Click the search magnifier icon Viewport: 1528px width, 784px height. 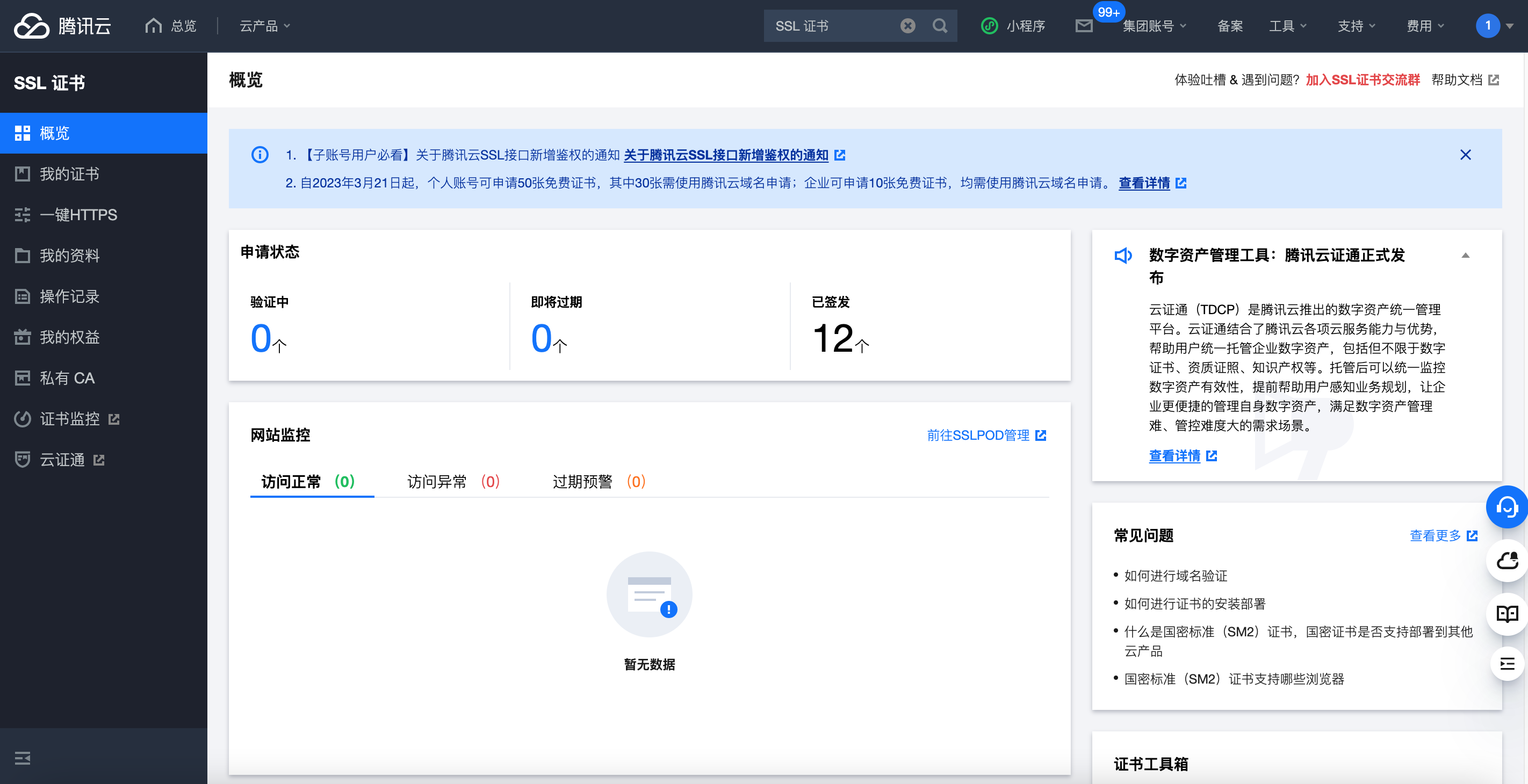940,25
